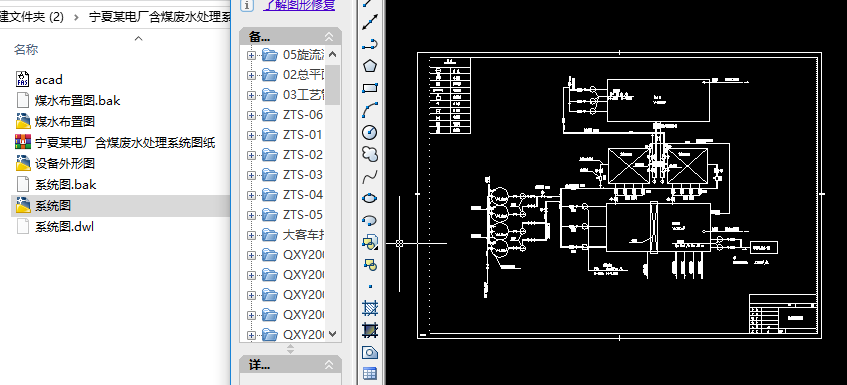Collapse the 备... panel header chevron
The width and height of the screenshot is (847, 385).
pyautogui.click(x=329, y=37)
